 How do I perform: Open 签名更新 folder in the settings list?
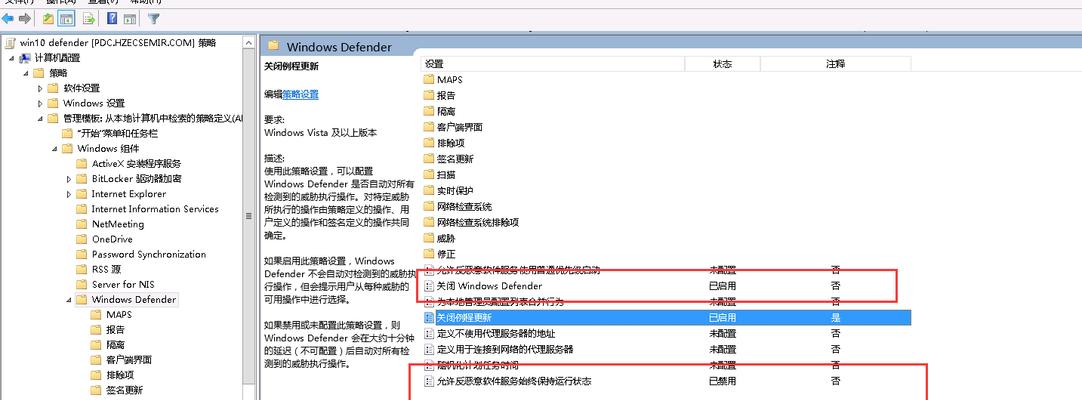455,159
